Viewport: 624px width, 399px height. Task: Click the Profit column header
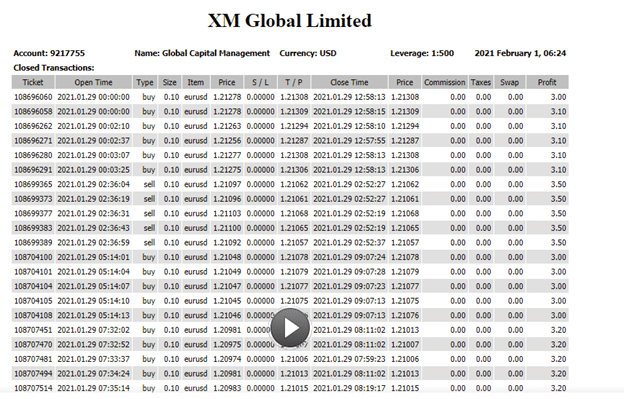547,82
